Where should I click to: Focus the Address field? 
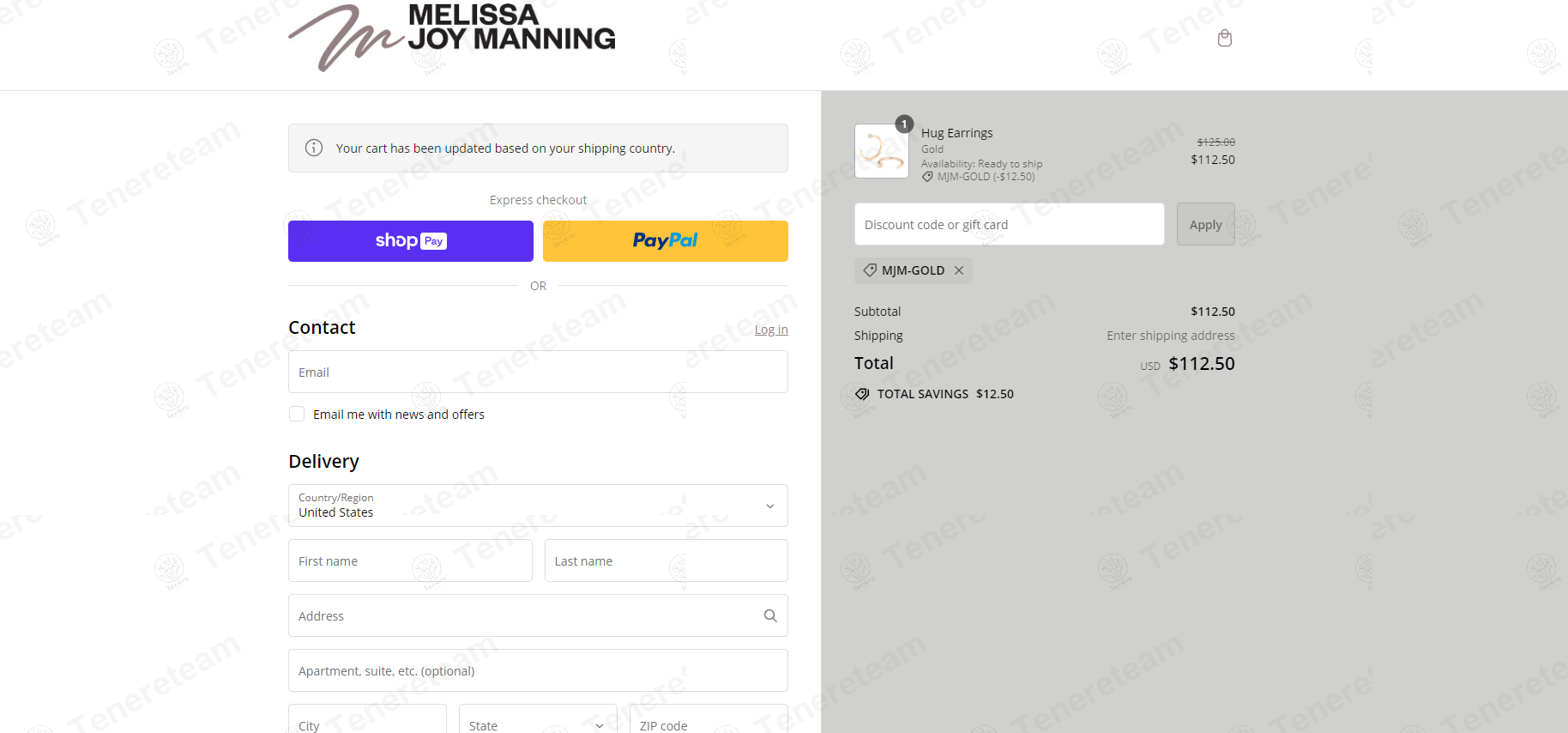tap(538, 615)
